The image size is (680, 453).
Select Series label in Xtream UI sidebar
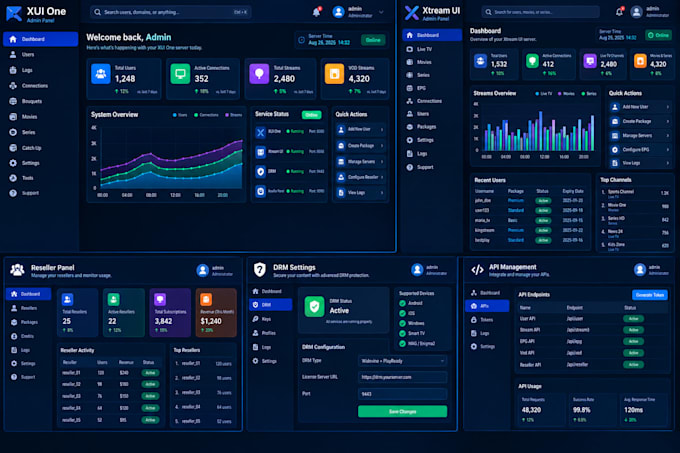pos(423,75)
